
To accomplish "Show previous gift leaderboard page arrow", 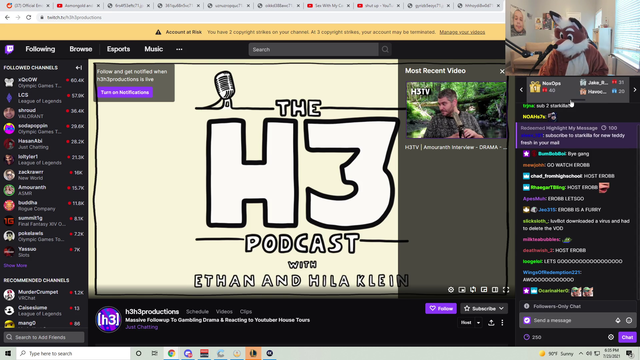I will 521,89.
